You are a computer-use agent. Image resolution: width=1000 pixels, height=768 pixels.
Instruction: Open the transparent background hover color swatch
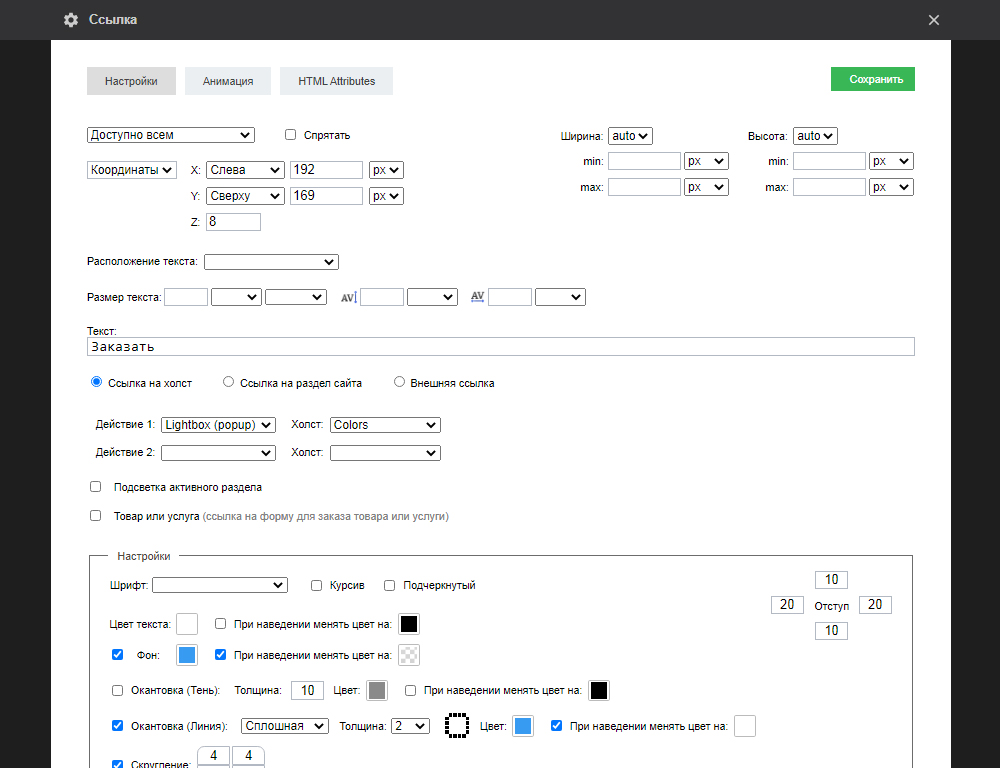409,655
